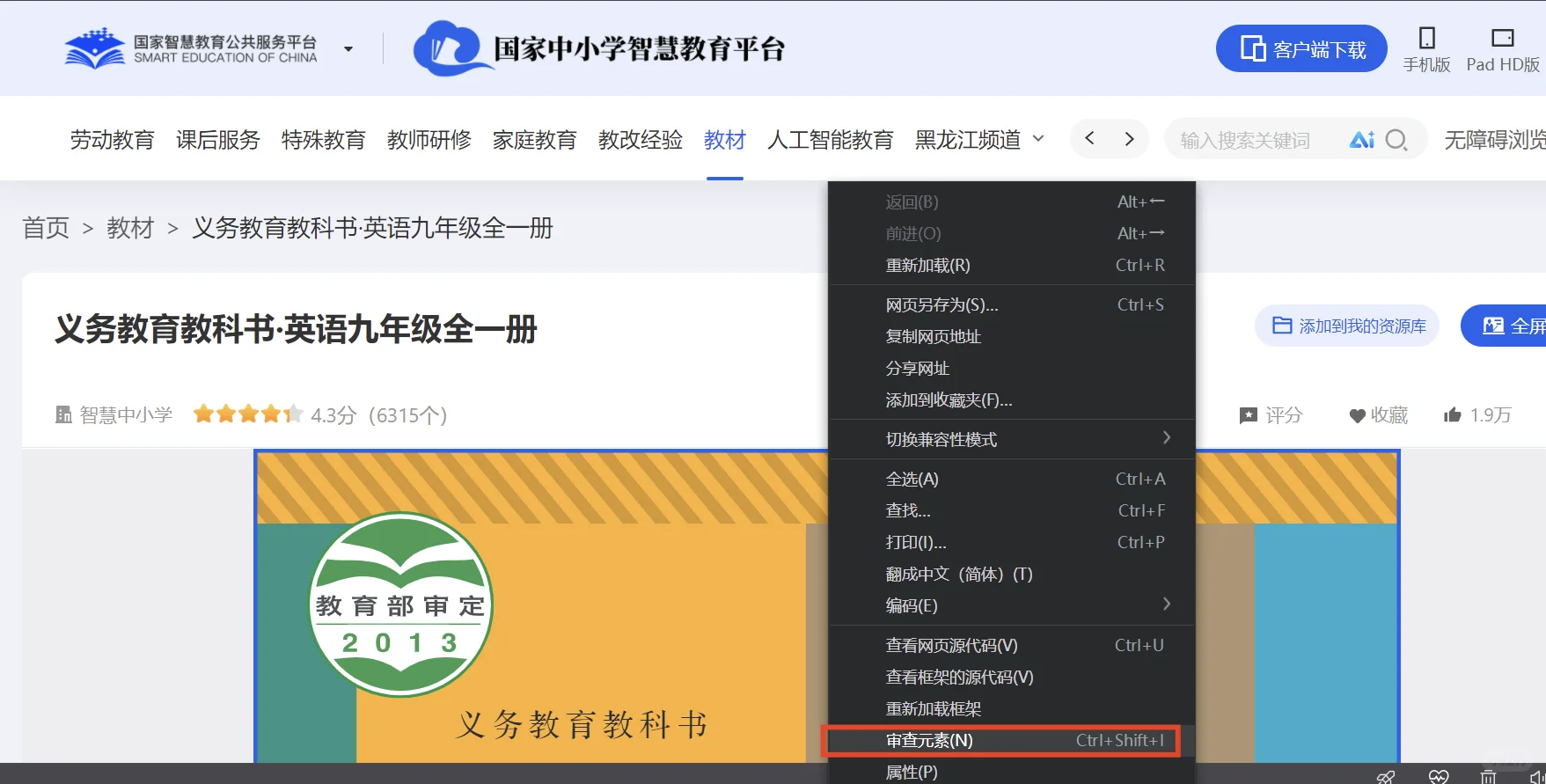The width and height of the screenshot is (1546, 784).
Task: Click the 国家中小学智慧教育平台 cloud logo
Action: (x=598, y=48)
